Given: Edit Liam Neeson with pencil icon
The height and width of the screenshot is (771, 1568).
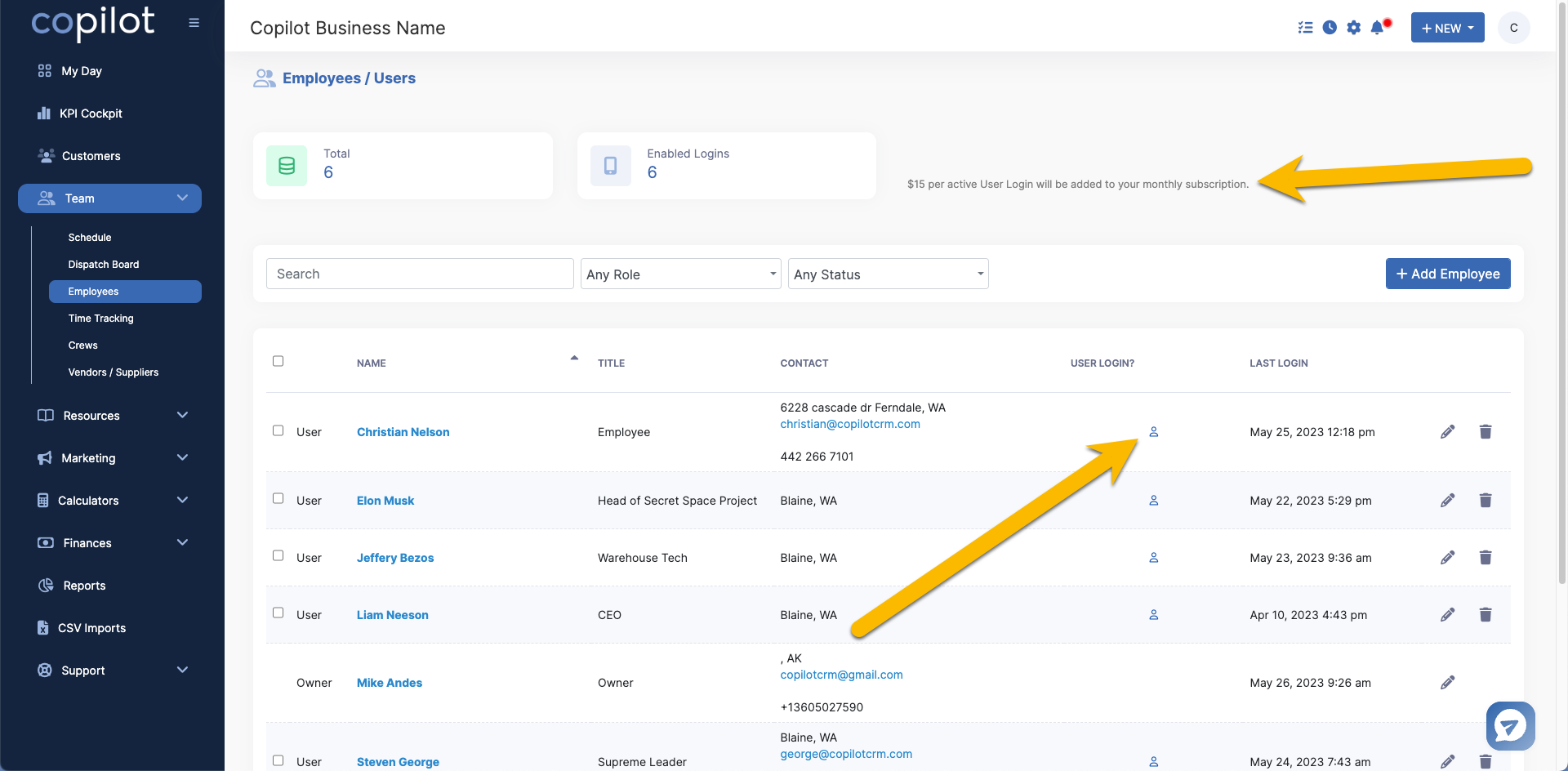Looking at the screenshot, I should (1447, 615).
